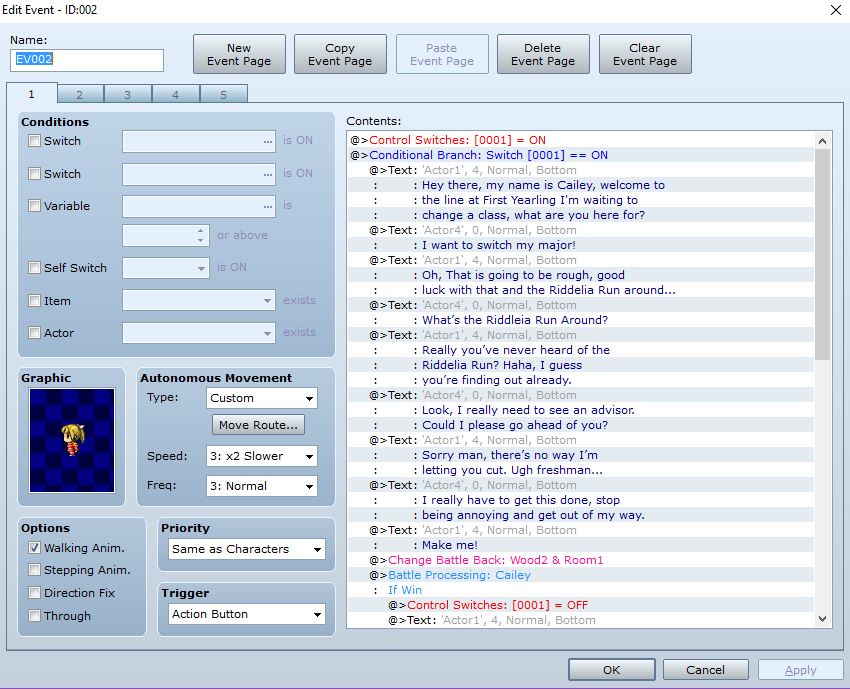Click Delete Event Page button
Viewport: 850px width, 689px height.
[x=543, y=54]
